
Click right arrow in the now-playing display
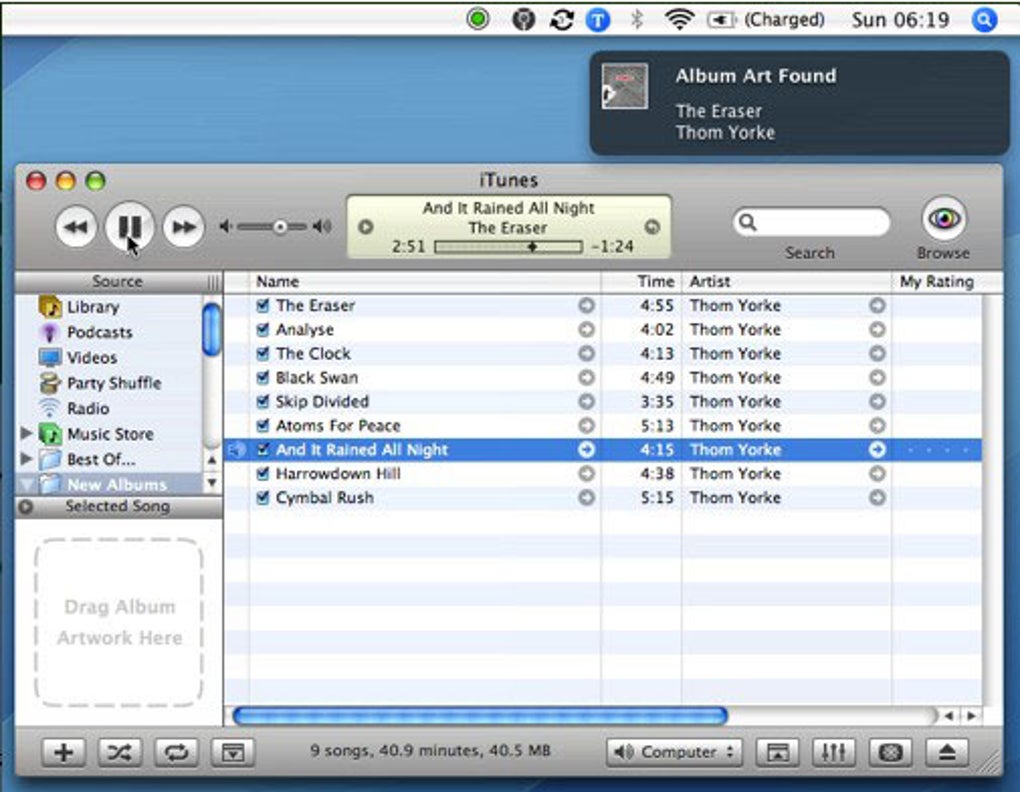point(652,227)
